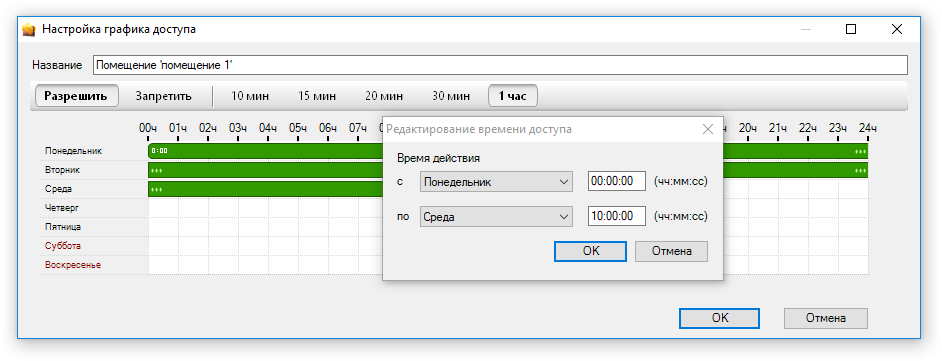942x361 pixels.
Task: Click the dots handle at the start of Tuesday's bar
Action: pyautogui.click(x=157, y=171)
